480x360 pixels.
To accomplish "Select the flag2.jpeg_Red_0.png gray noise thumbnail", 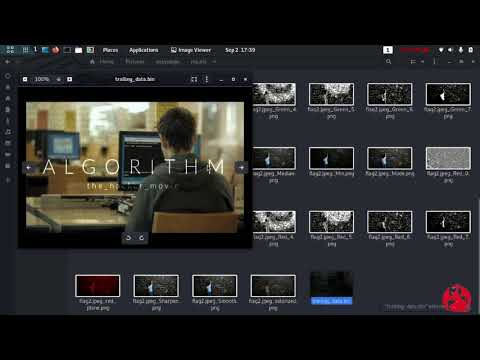I will coord(448,158).
